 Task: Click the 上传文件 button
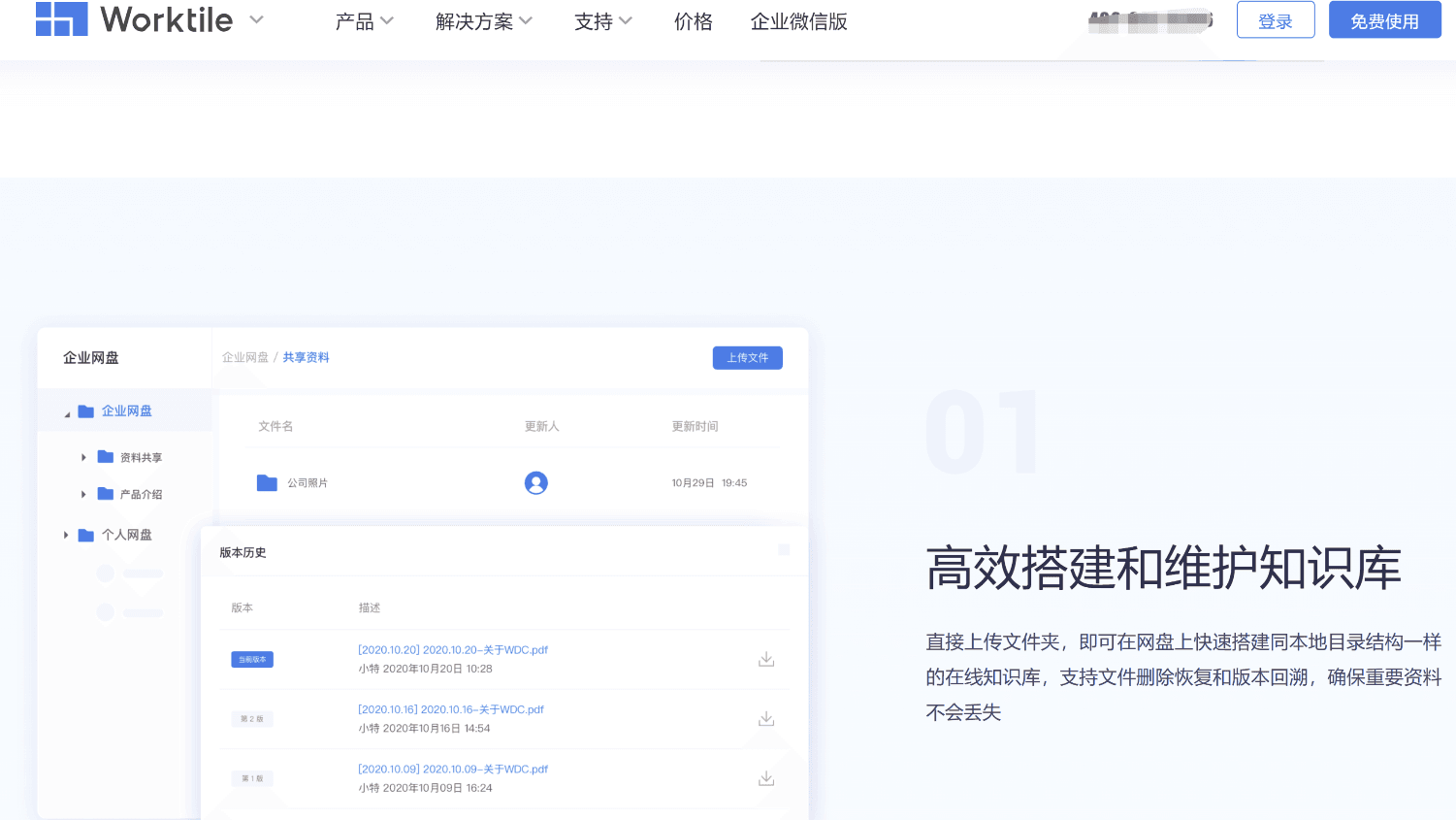(748, 357)
